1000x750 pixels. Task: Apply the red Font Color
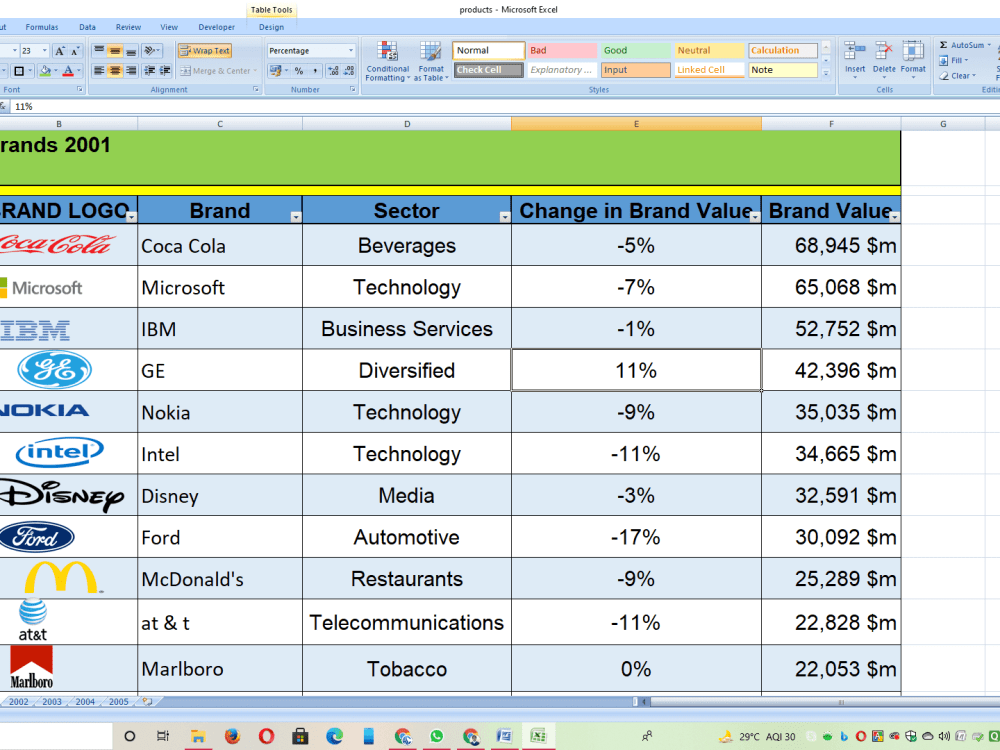(68, 71)
